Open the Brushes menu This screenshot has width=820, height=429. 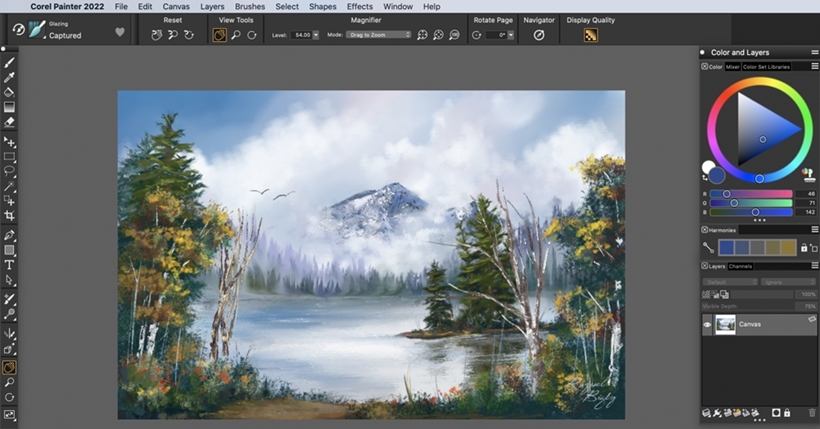[x=249, y=6]
